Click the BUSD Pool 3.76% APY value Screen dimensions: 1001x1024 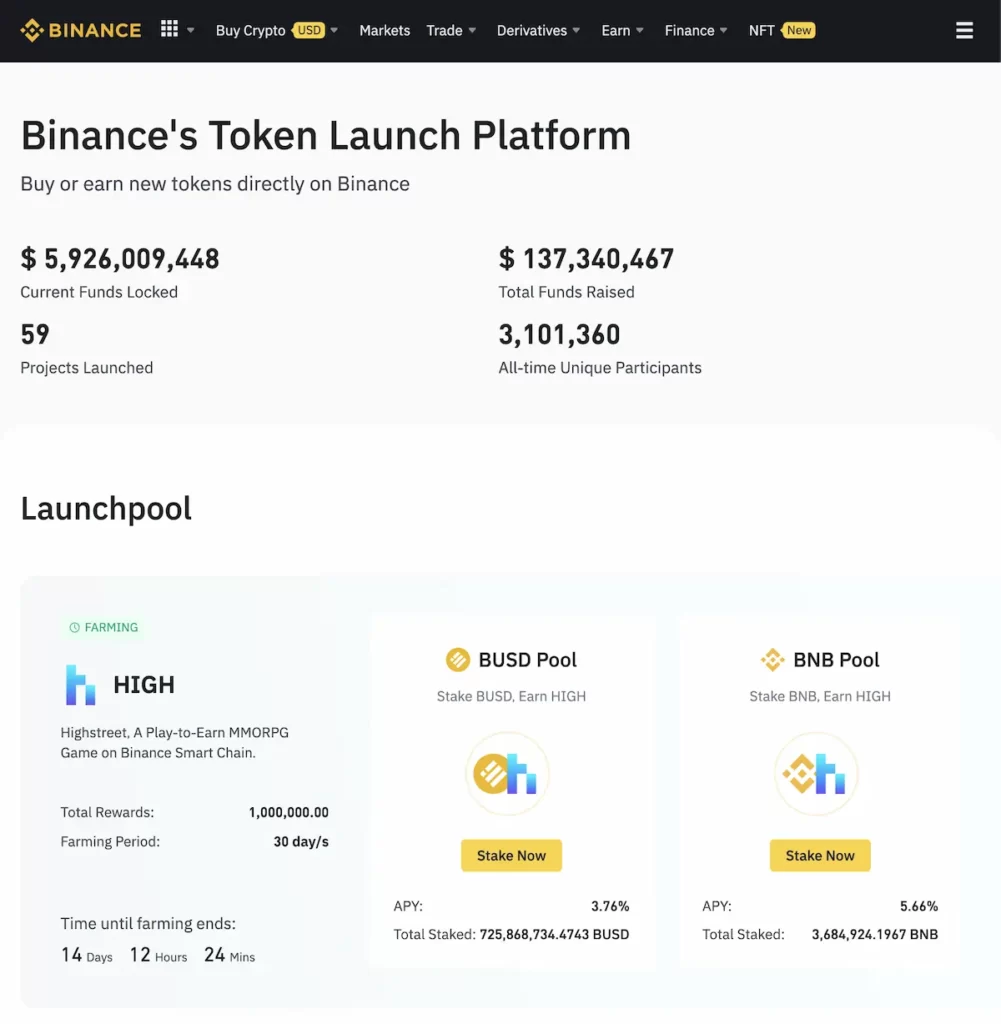[610, 906]
